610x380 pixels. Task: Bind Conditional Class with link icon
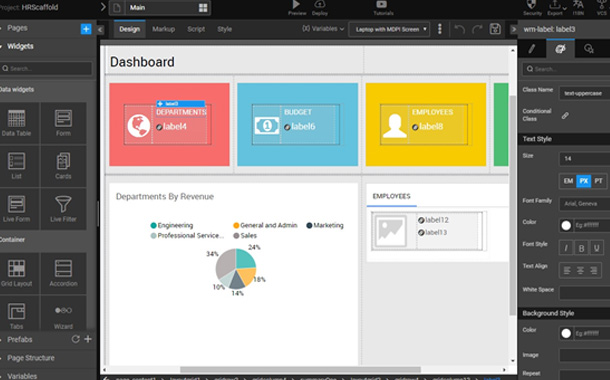565,116
